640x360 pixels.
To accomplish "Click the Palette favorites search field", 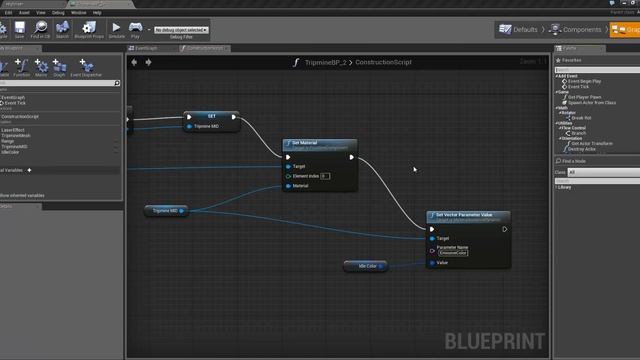I will 597,70.
